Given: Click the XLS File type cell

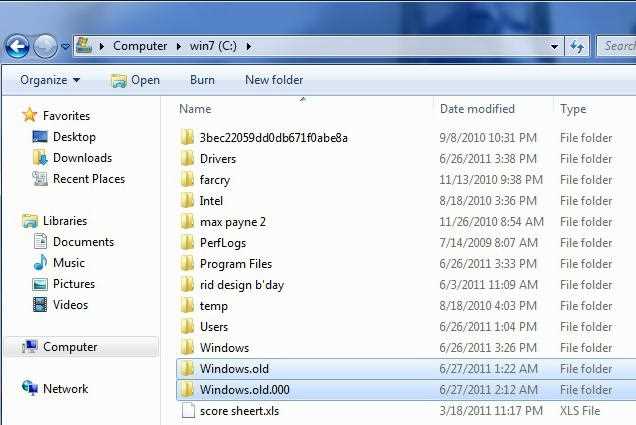Looking at the screenshot, I should click(x=580, y=411).
